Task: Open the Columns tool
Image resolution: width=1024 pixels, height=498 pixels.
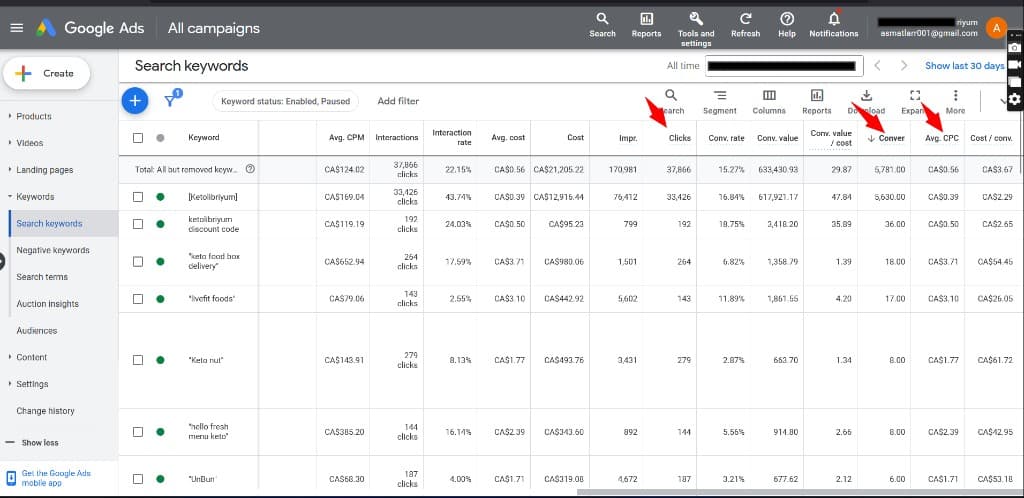Action: [769, 102]
